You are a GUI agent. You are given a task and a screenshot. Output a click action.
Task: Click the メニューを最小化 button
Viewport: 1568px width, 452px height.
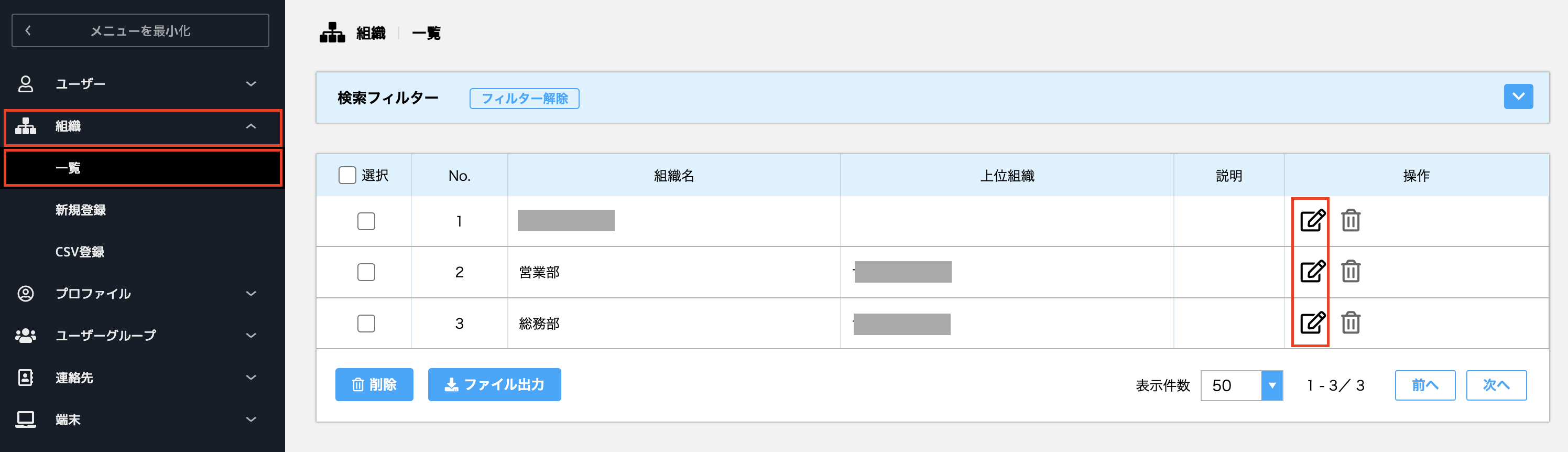pos(140,30)
